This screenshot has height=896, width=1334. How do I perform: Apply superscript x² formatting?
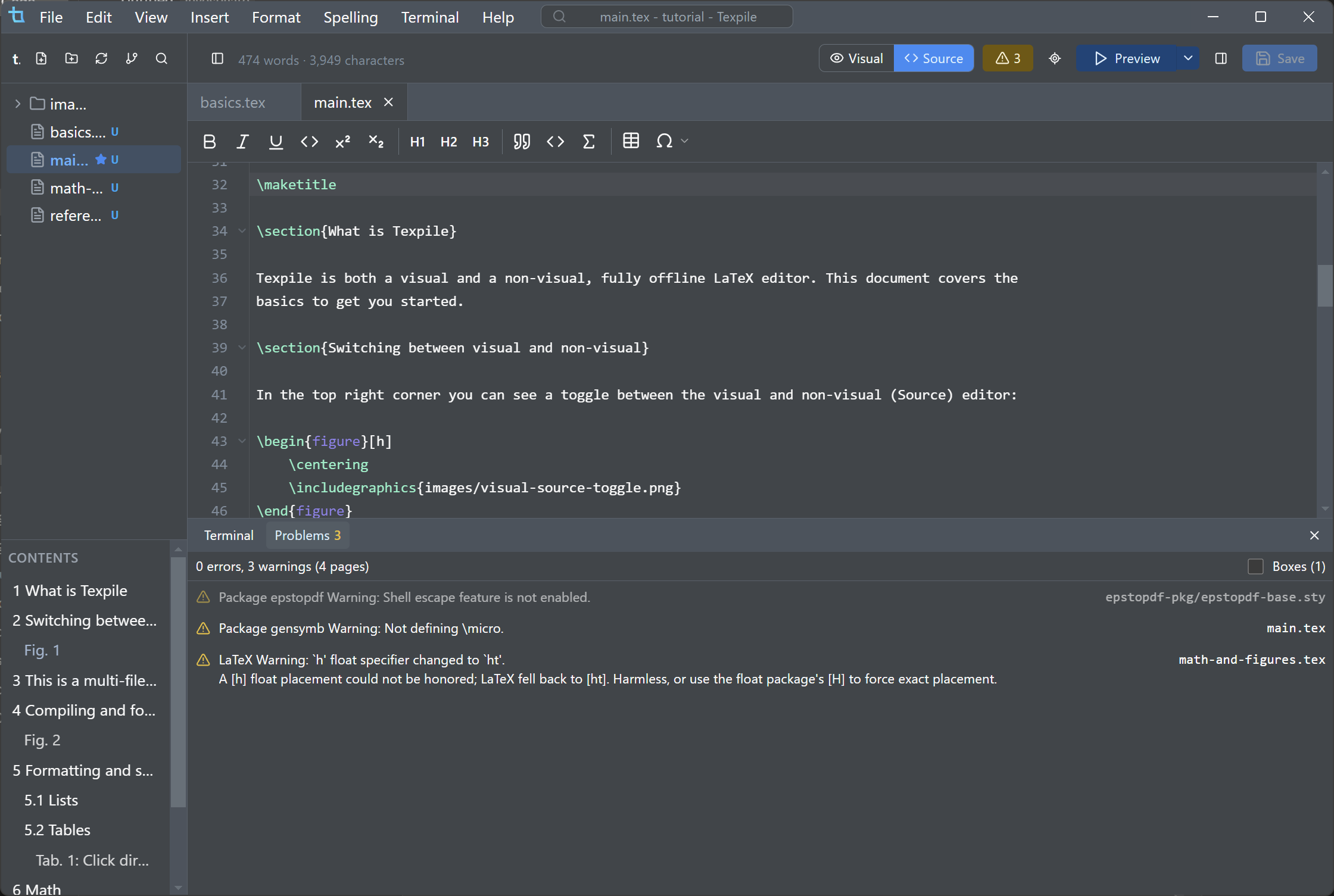[x=342, y=142]
